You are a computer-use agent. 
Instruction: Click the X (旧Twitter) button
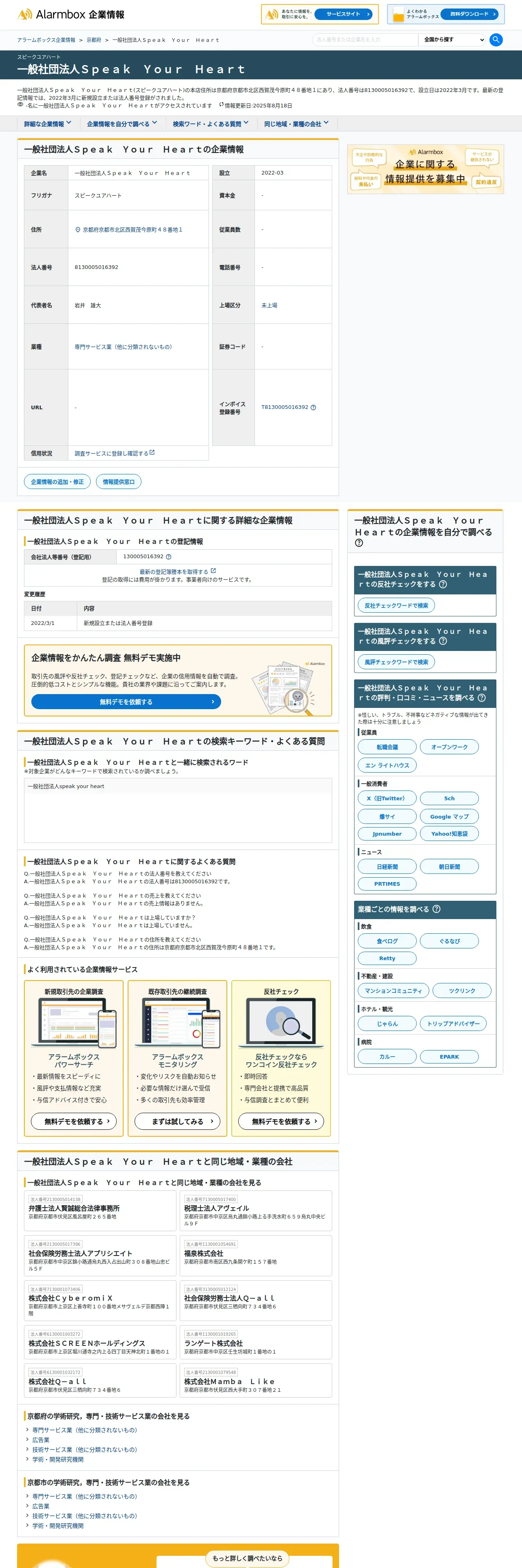(387, 798)
